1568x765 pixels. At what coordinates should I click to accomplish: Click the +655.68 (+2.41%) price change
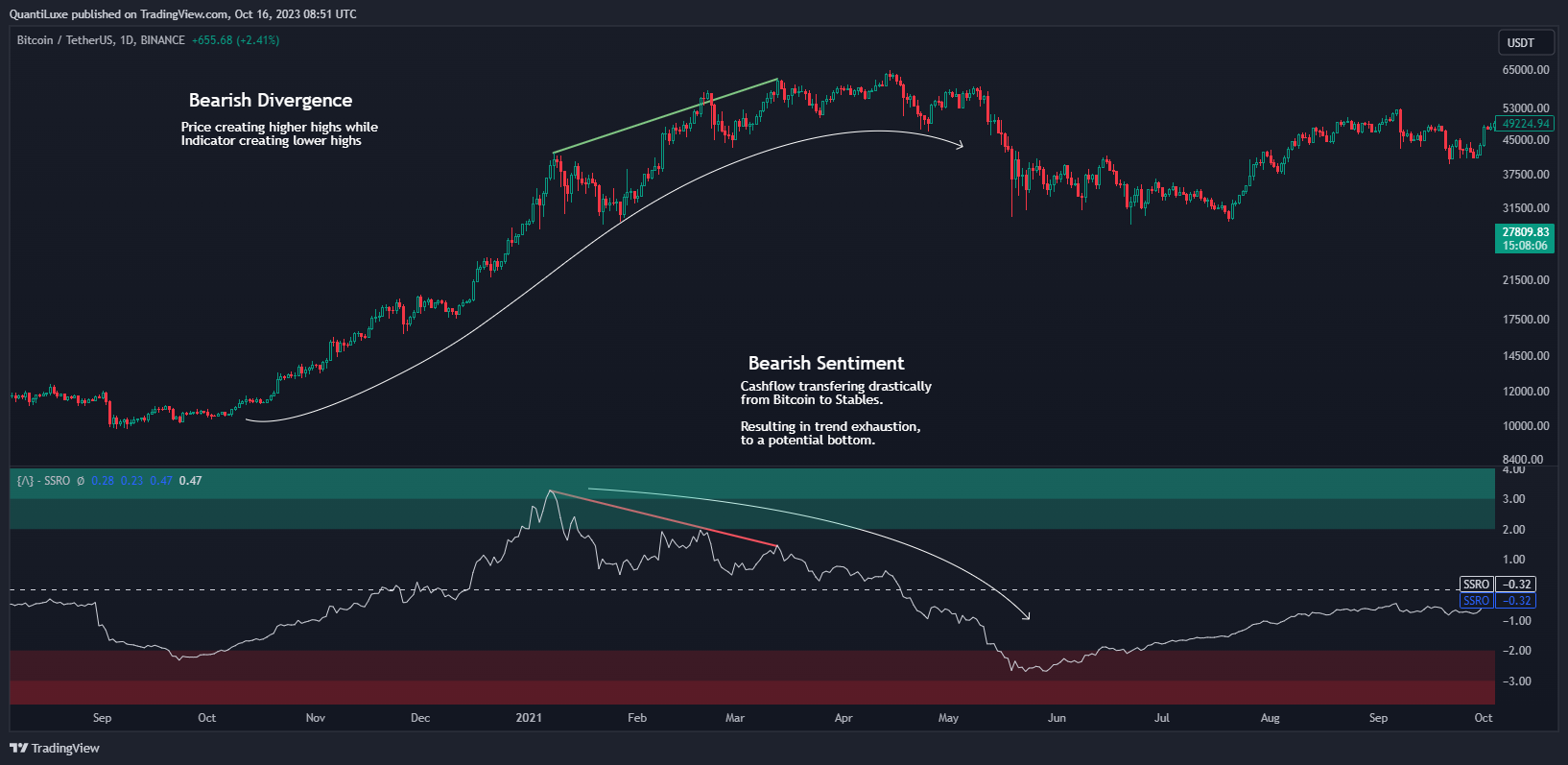tap(235, 40)
